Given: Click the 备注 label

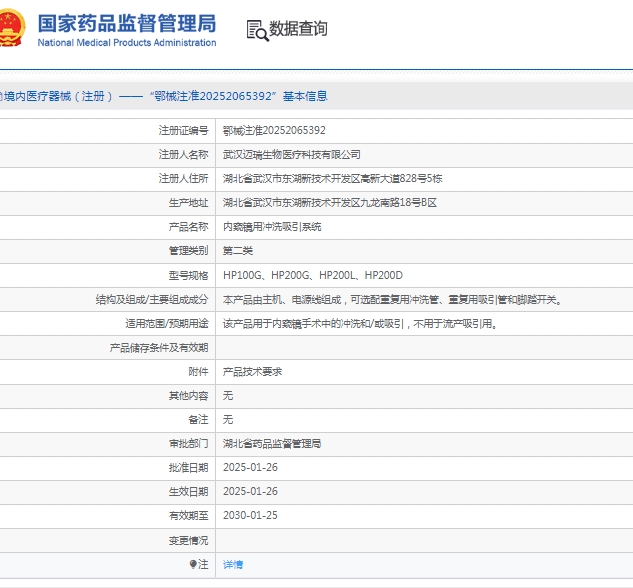Looking at the screenshot, I should (x=198, y=420).
